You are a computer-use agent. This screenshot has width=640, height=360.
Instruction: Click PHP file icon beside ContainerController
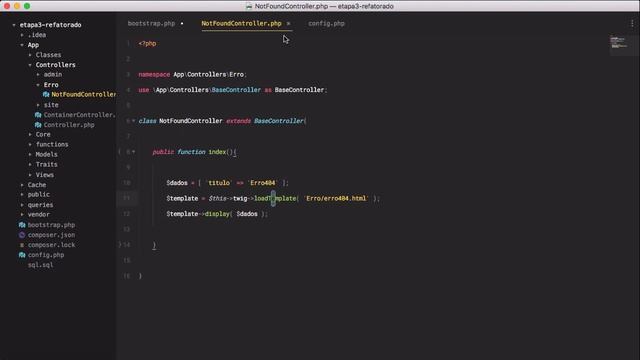click(38, 115)
